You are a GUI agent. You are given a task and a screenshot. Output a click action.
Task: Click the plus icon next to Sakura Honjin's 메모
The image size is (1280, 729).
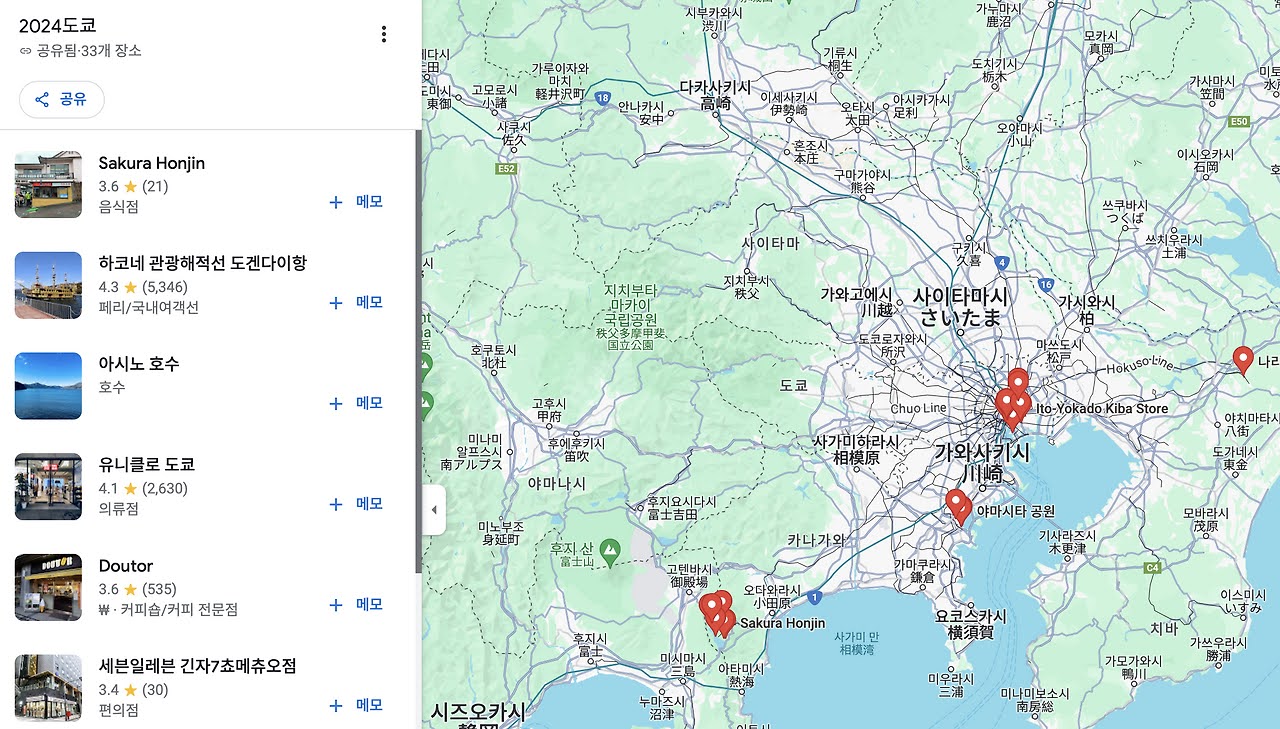coord(335,202)
